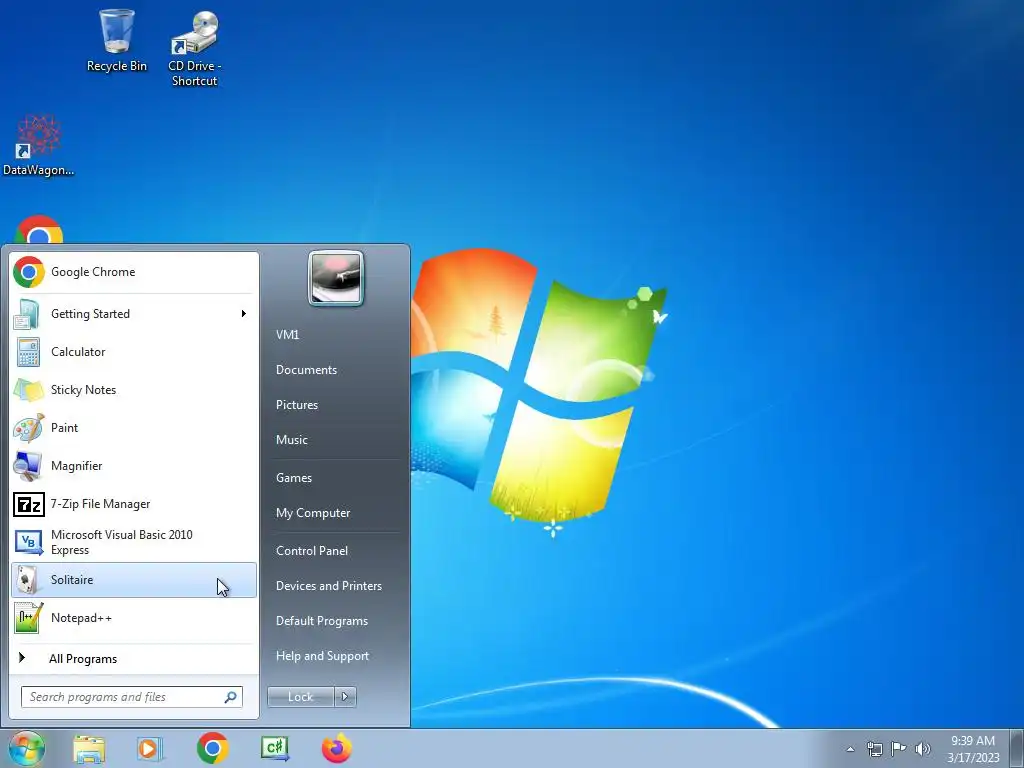Open Devices and Printers
Image resolution: width=1024 pixels, height=768 pixels.
328,586
